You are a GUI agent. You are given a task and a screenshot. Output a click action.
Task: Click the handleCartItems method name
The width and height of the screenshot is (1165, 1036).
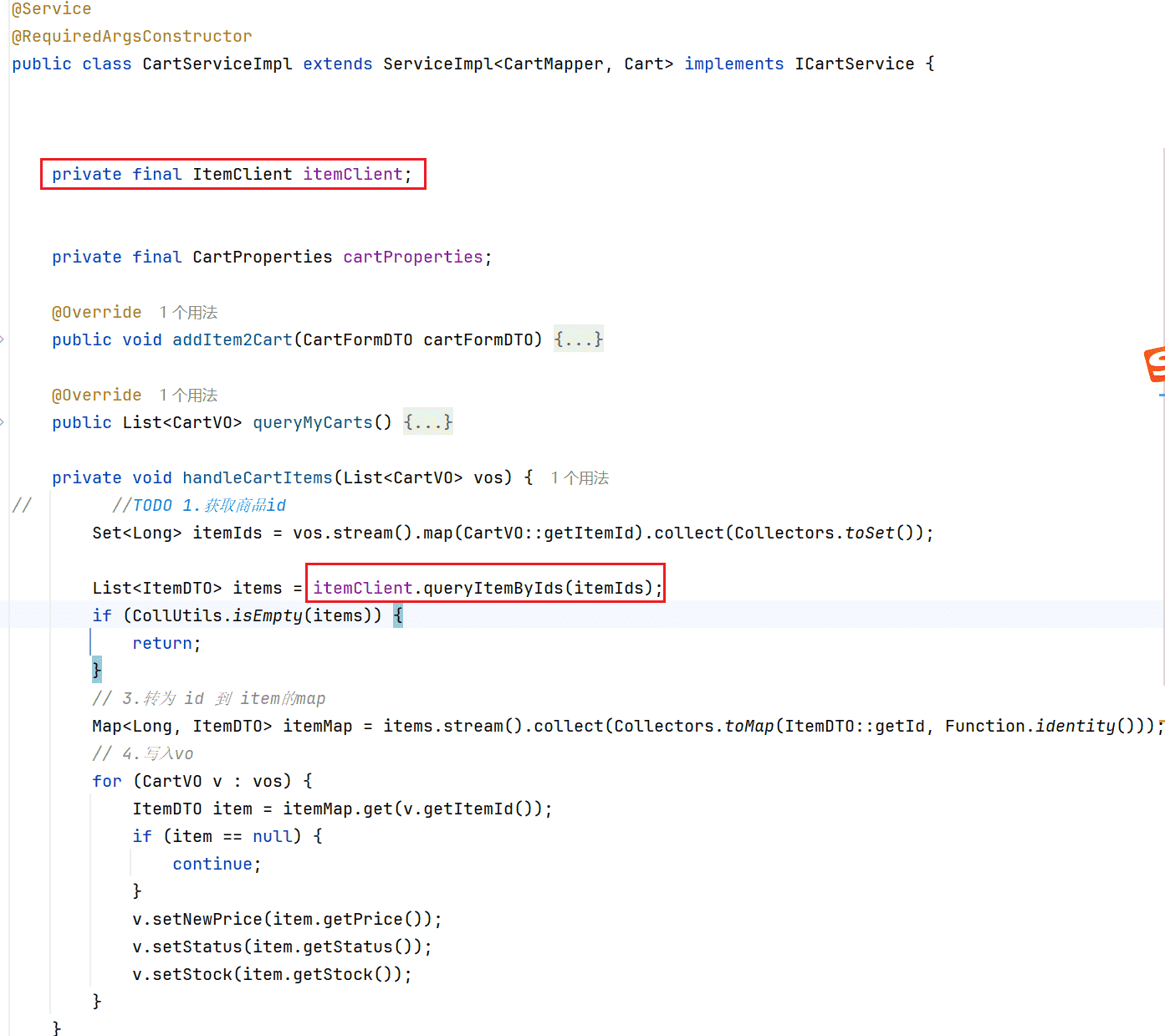(x=257, y=478)
